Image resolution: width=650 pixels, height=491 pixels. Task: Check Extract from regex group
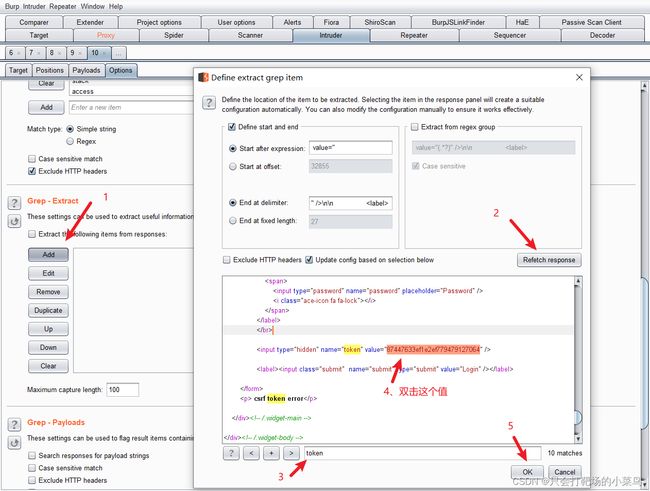[415, 127]
